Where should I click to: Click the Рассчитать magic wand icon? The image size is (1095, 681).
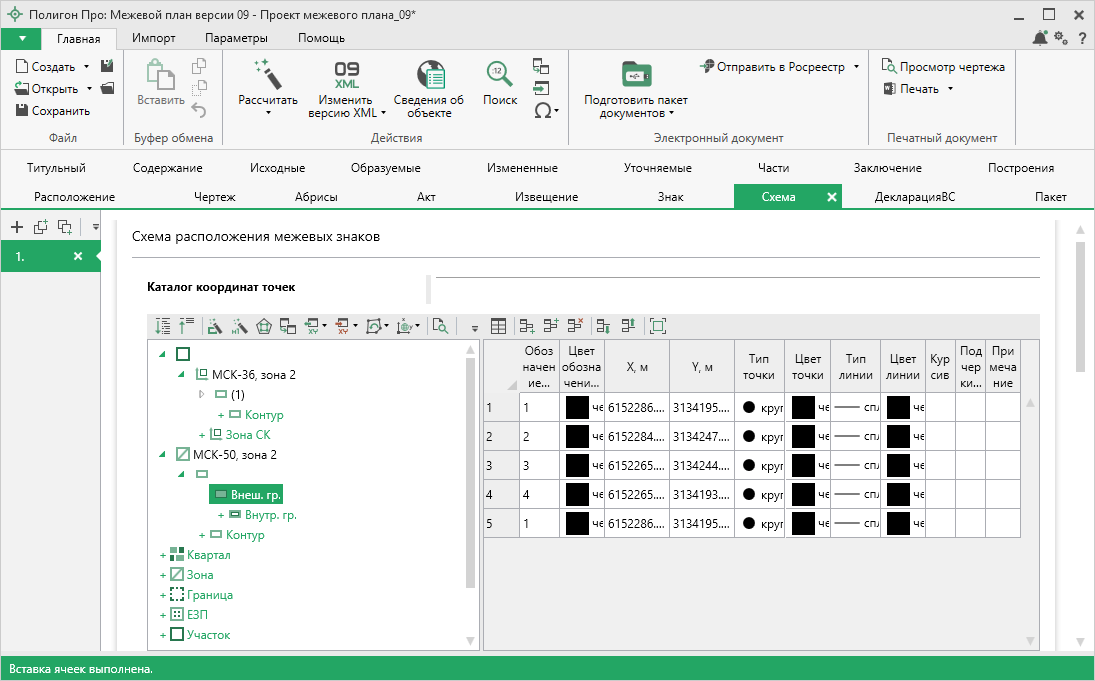(x=268, y=74)
